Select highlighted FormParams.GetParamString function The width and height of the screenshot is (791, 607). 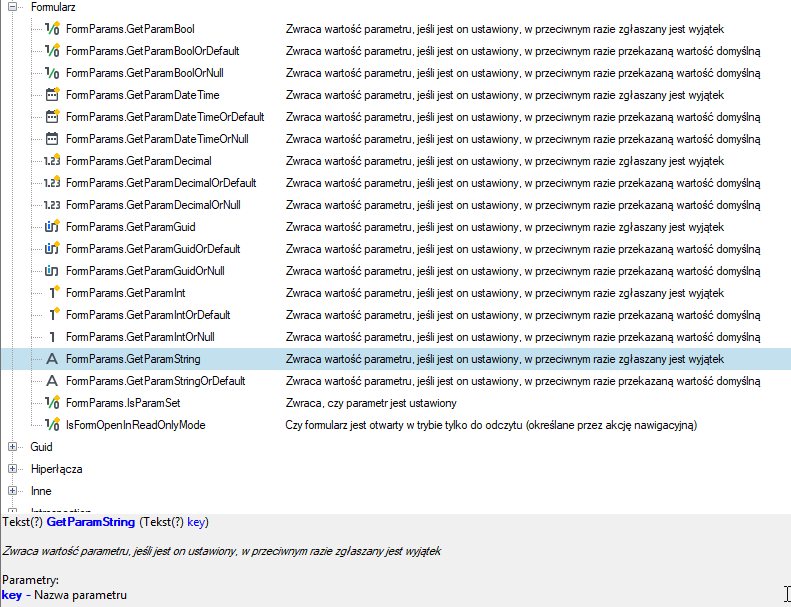click(133, 359)
